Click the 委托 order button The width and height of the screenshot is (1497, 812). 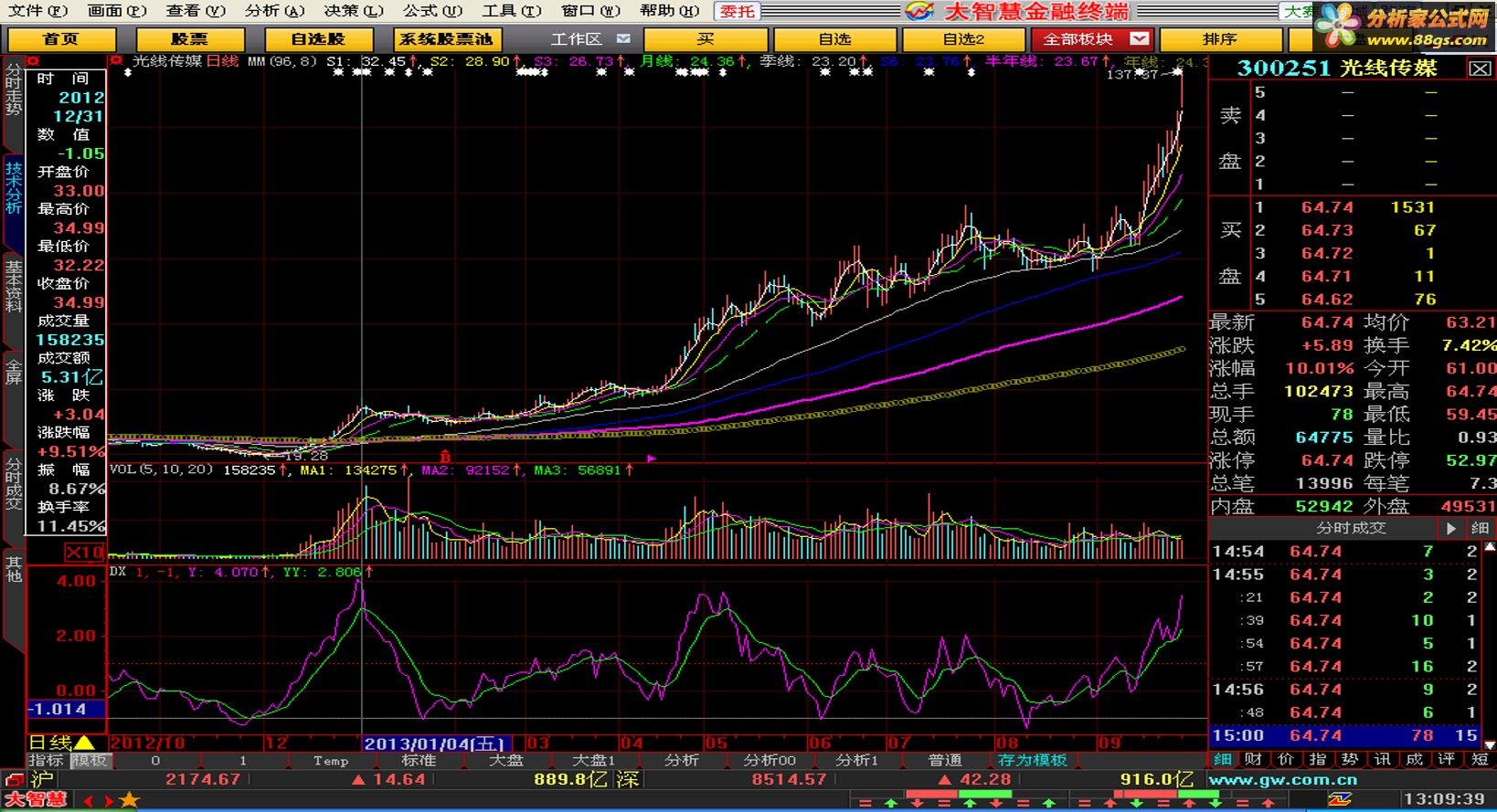[x=737, y=11]
